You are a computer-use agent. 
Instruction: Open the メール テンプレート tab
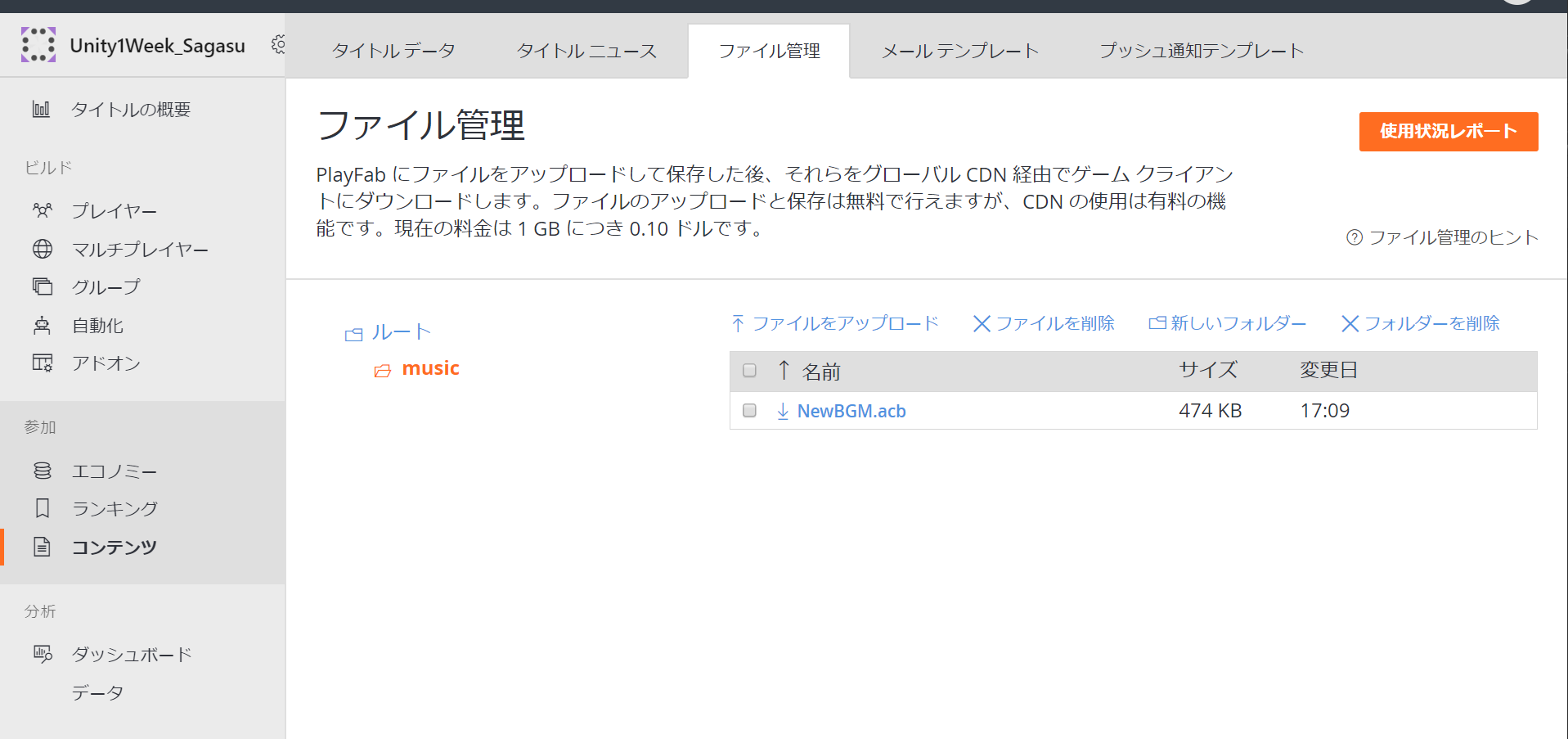pos(960,51)
